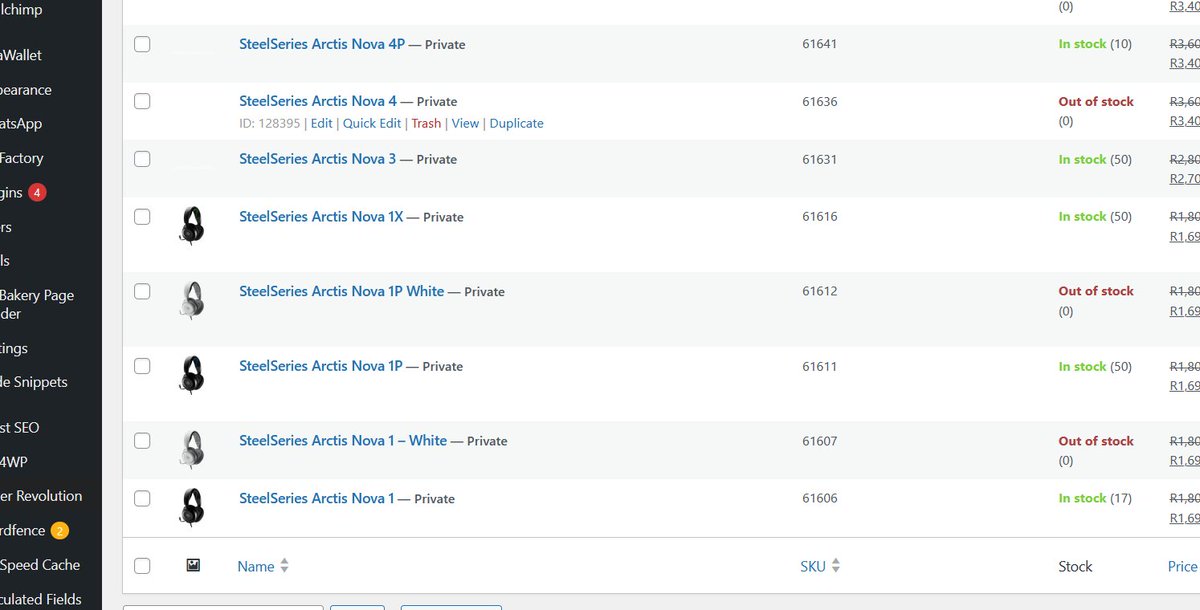Open SteelSeries Arctis Nova 1P White link
Screen dimensions: 1200x610
click(x=341, y=291)
